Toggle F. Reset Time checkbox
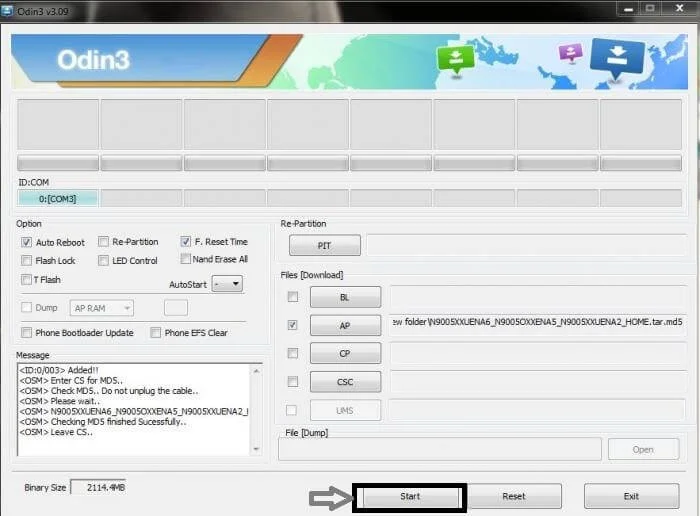This screenshot has width=700, height=516. [x=186, y=242]
